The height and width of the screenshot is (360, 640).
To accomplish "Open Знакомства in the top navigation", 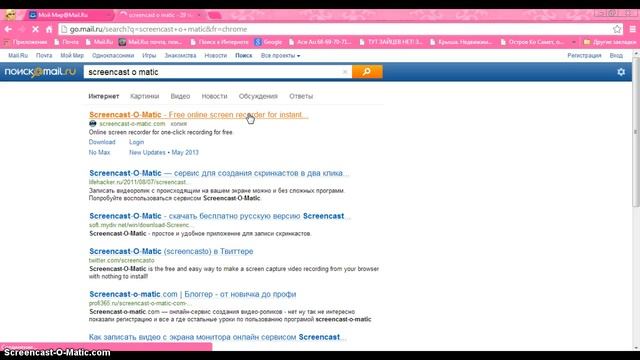I will pyautogui.click(x=180, y=56).
